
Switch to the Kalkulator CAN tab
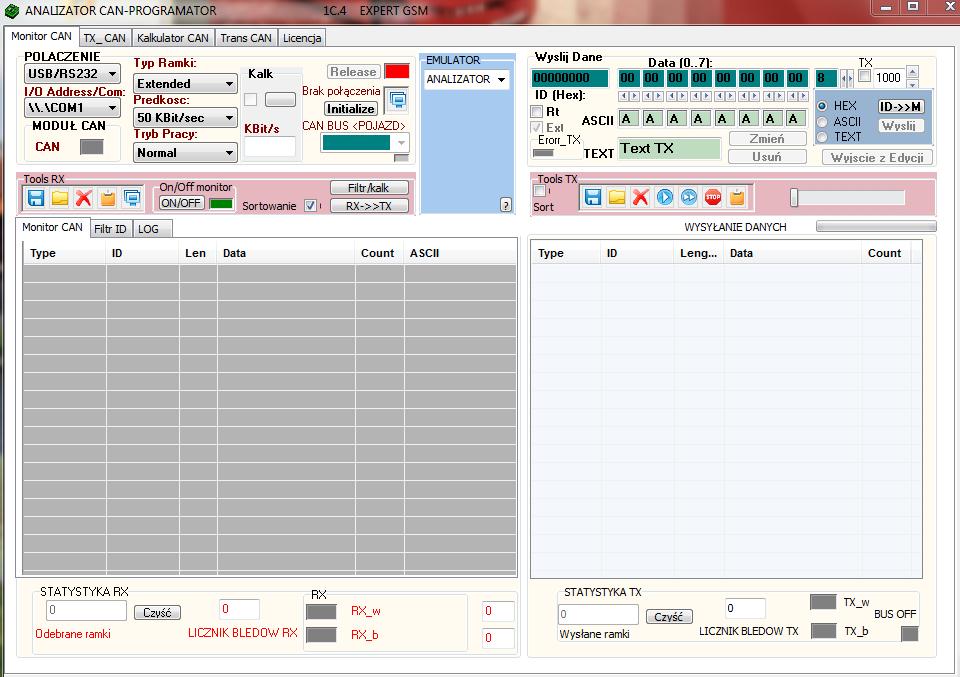point(173,38)
